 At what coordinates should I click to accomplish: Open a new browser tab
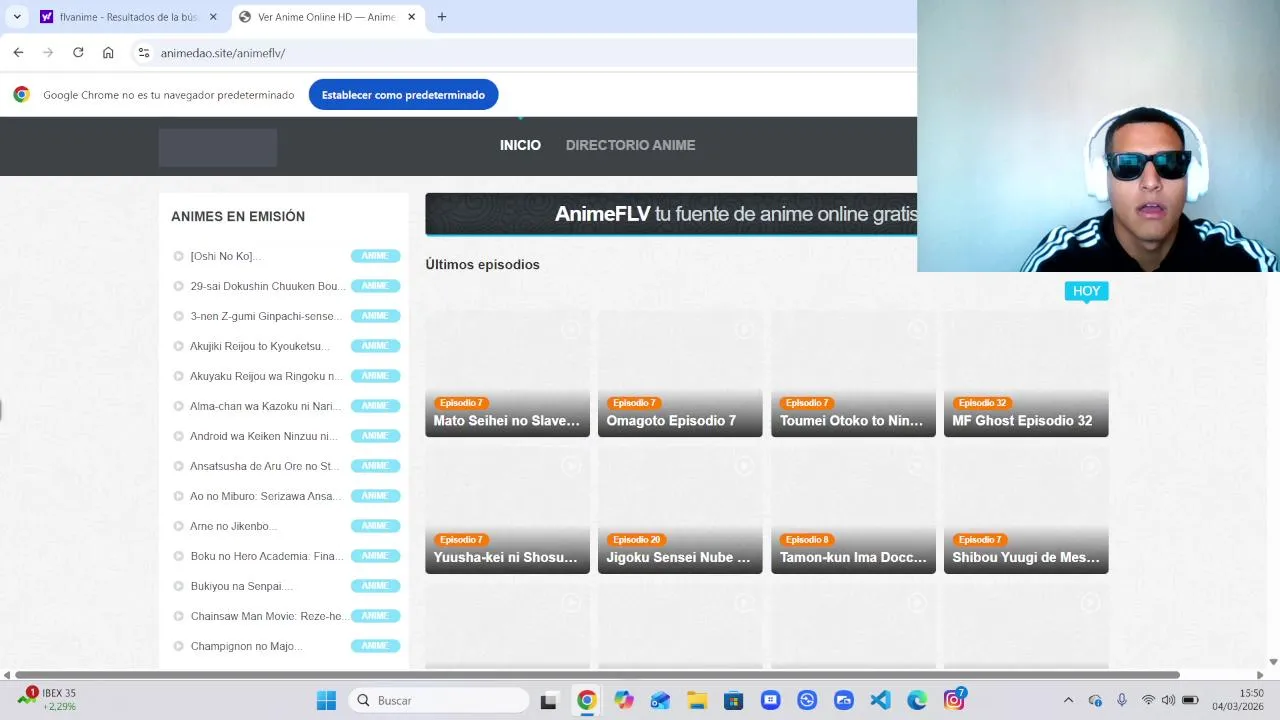(442, 17)
